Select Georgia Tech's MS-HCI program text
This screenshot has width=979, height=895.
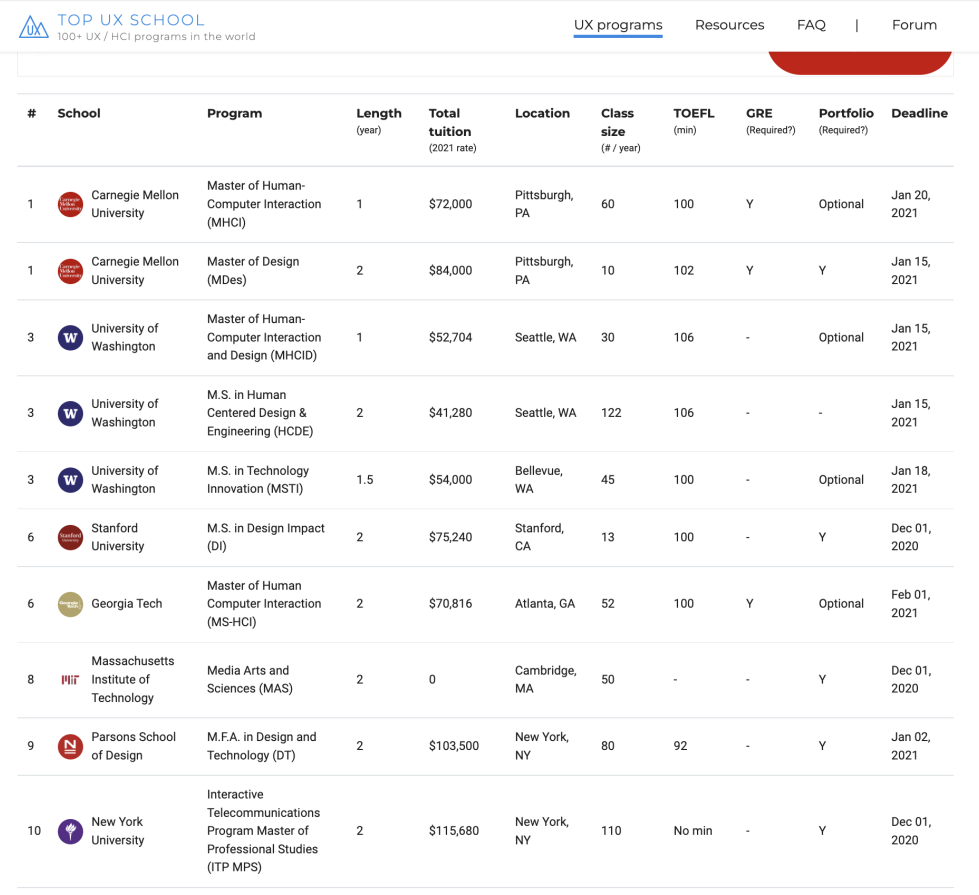[x=264, y=604]
